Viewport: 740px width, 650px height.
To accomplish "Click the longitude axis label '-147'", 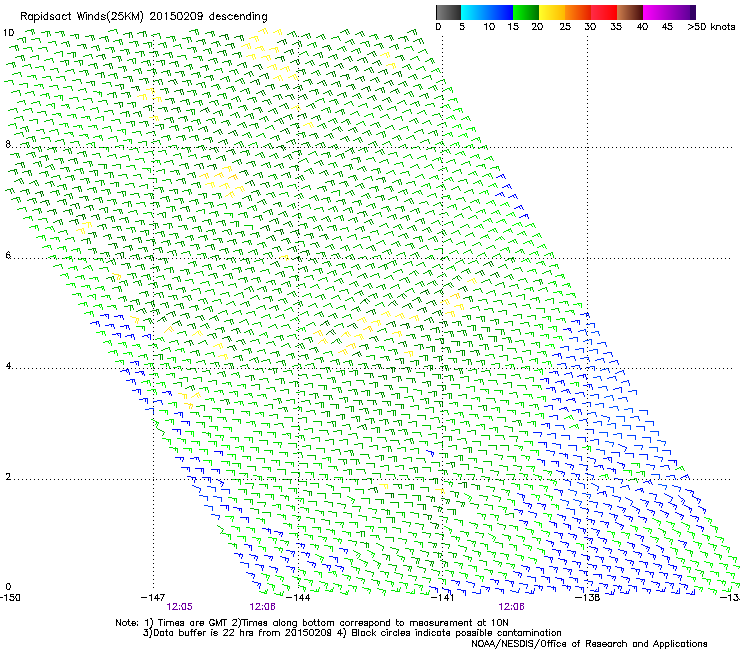I will [x=153, y=598].
